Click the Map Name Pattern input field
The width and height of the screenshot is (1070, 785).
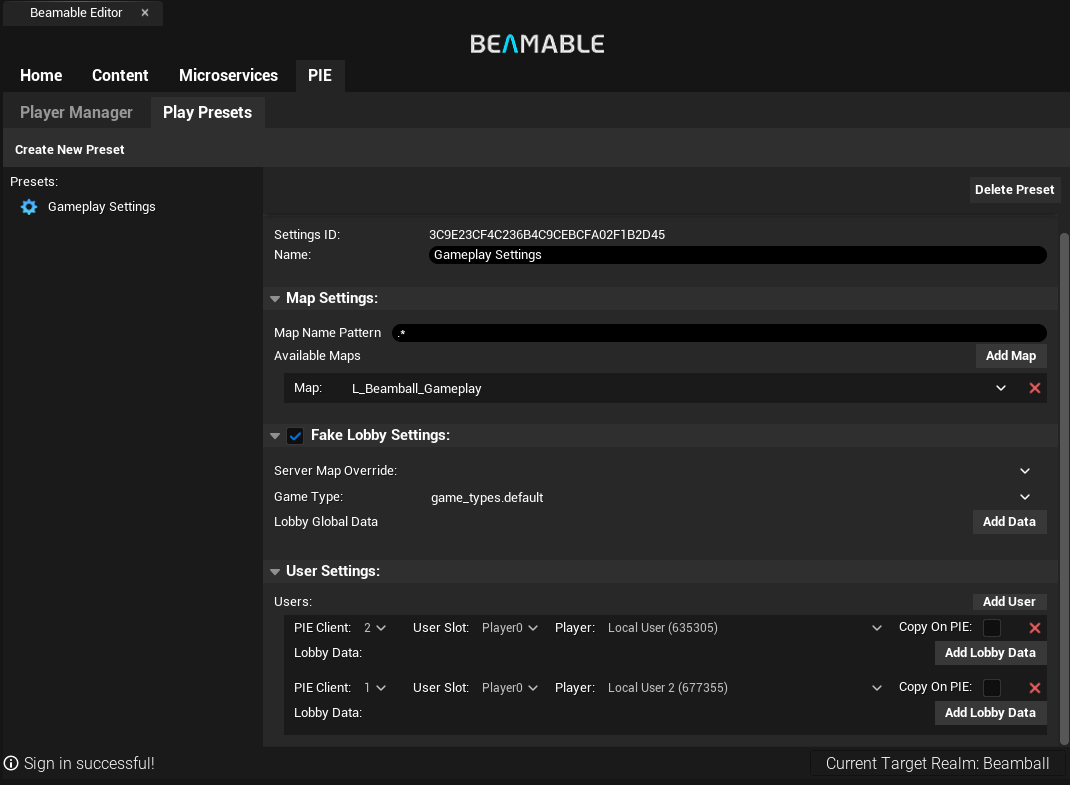pyautogui.click(x=720, y=333)
